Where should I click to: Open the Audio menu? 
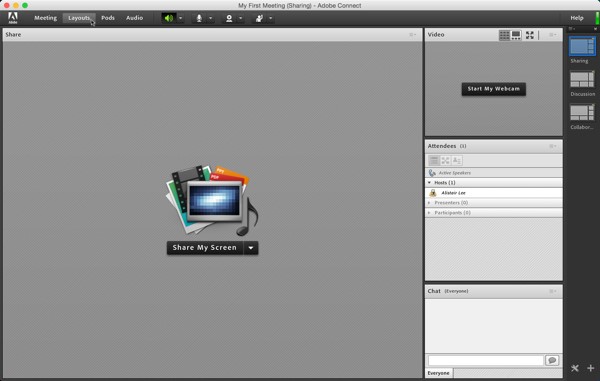(x=134, y=18)
